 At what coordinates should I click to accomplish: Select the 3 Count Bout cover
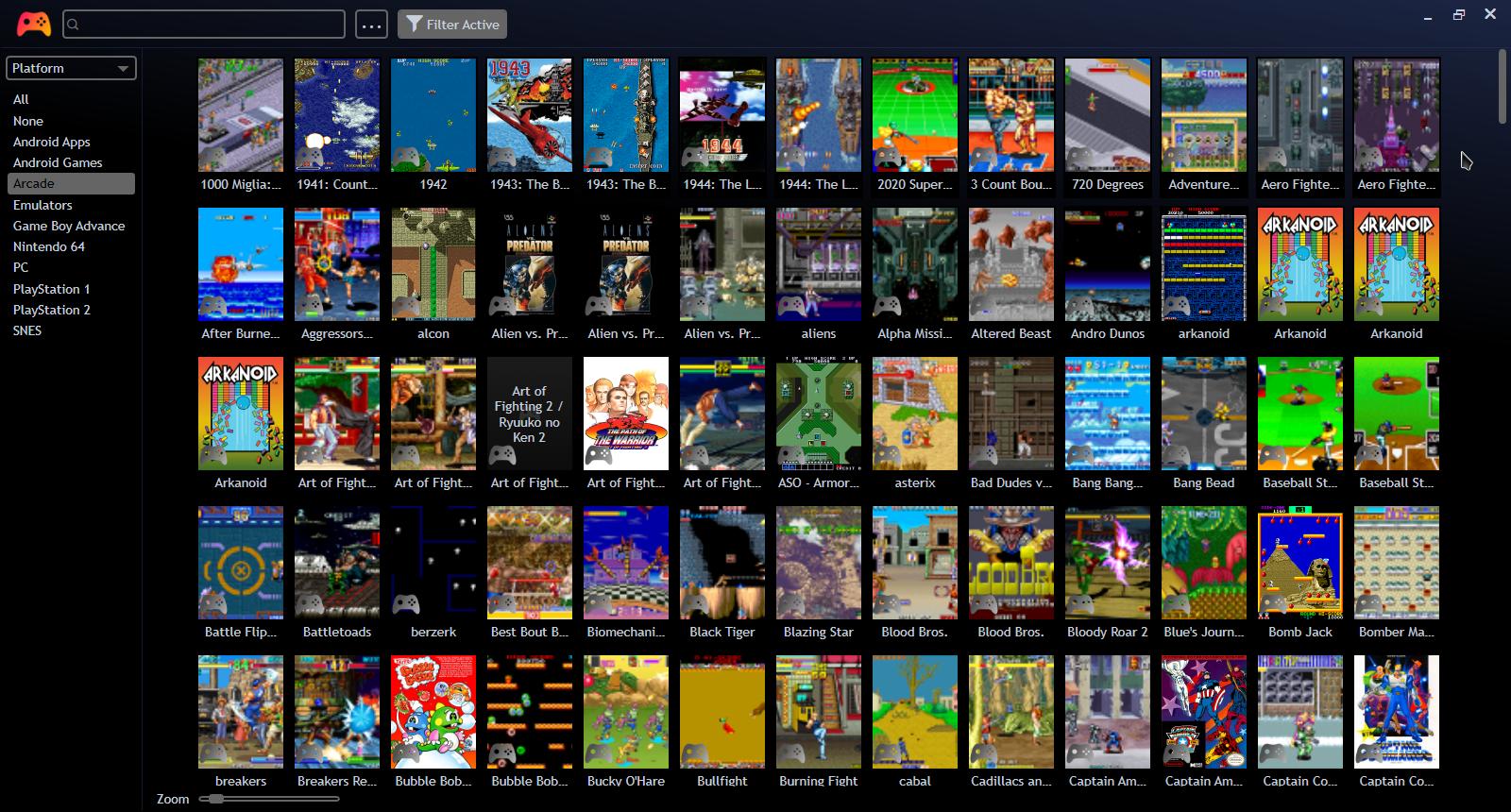tap(1011, 115)
